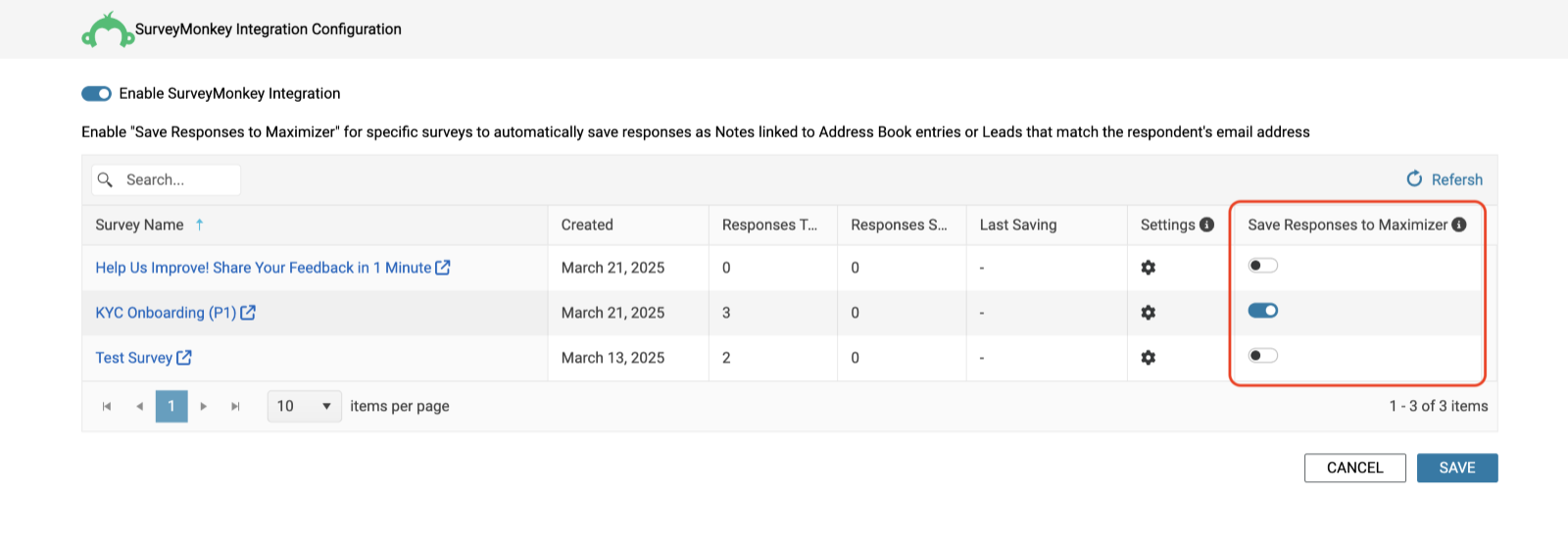Click the Refresh circular arrow icon
Screen dimensions: 1568x549
click(1414, 178)
